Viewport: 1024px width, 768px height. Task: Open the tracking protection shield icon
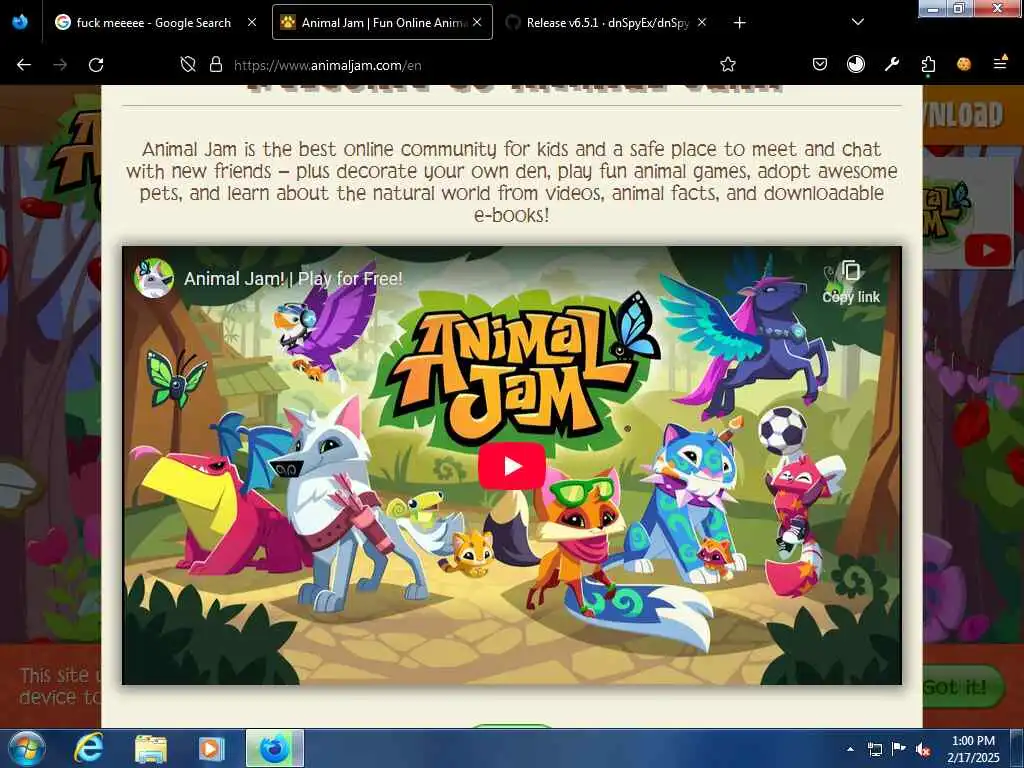point(188,65)
